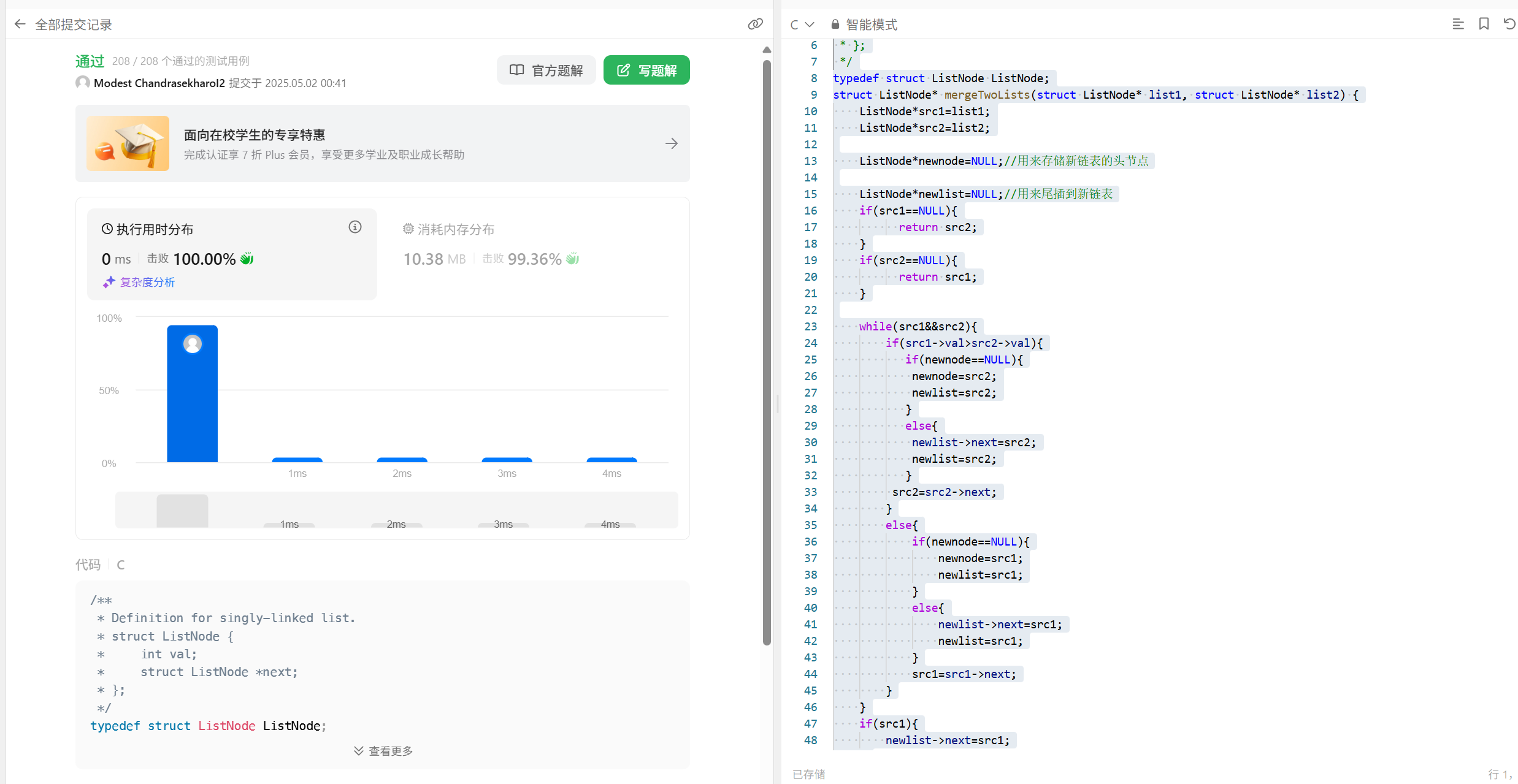
Task: Expand code with 查看更多
Action: click(383, 751)
